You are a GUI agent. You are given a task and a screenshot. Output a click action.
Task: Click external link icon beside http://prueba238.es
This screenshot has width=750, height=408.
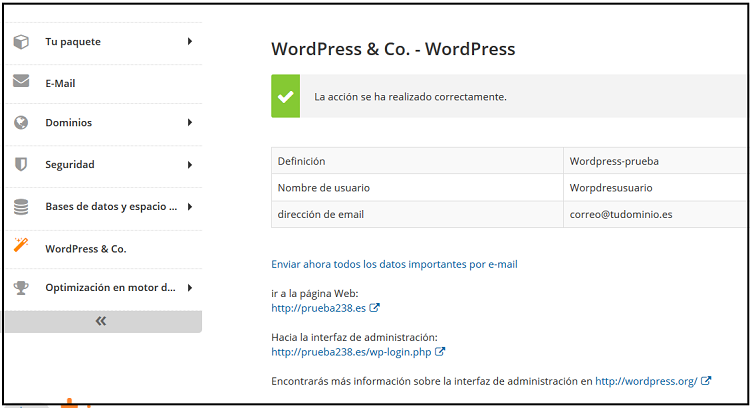375,308
